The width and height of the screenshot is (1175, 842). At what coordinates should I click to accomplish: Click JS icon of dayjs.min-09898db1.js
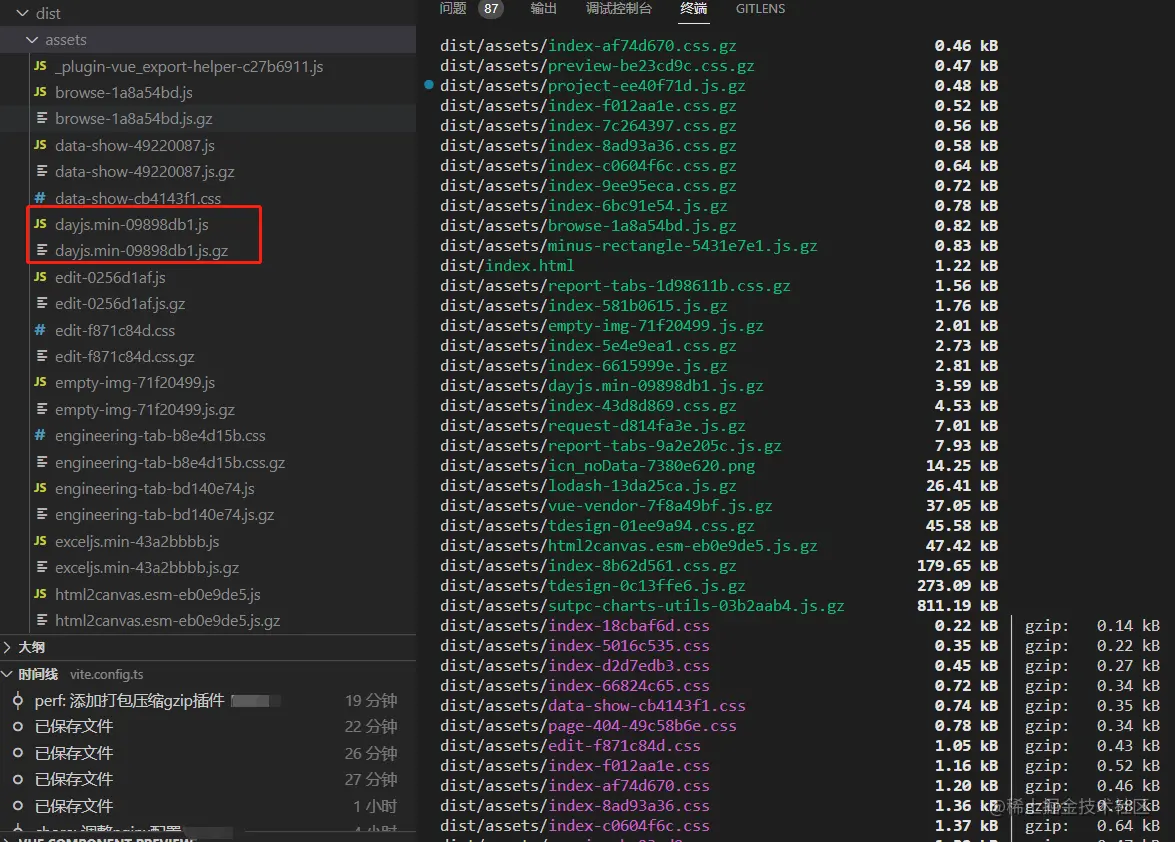click(40, 224)
